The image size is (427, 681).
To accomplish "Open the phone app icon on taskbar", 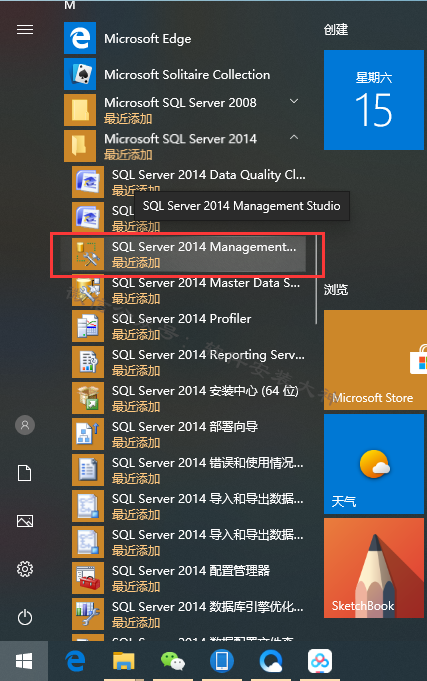I will [222, 661].
